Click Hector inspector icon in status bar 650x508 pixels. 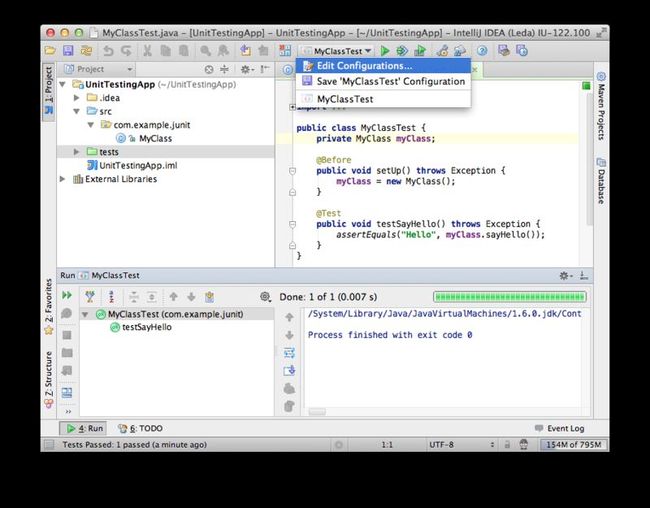click(524, 445)
